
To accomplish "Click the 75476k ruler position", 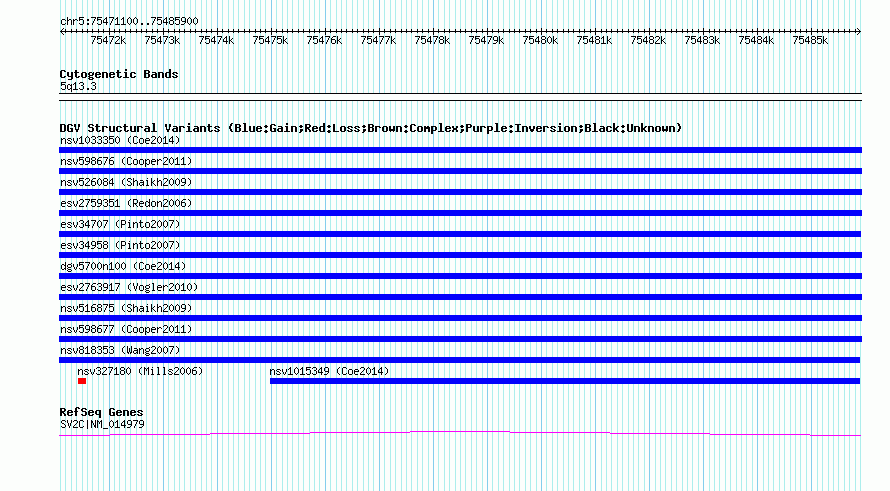I will click(x=324, y=40).
